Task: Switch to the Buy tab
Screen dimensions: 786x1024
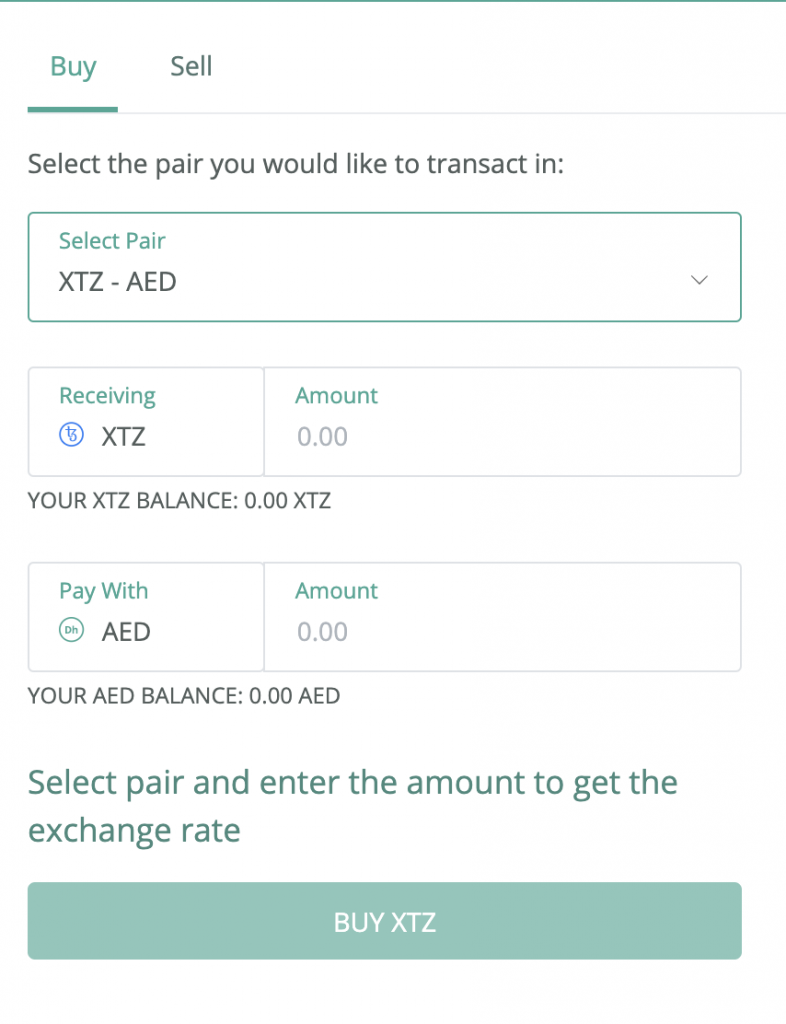Action: tap(73, 67)
